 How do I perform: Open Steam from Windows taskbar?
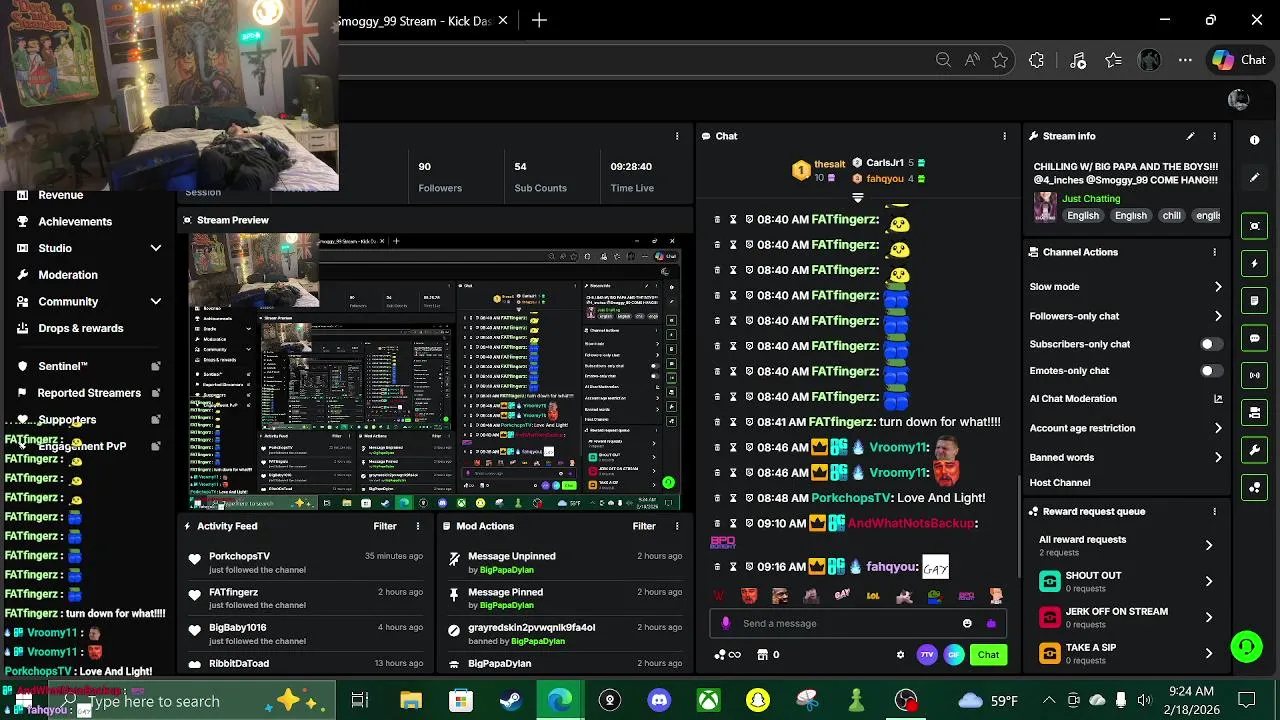tap(510, 701)
